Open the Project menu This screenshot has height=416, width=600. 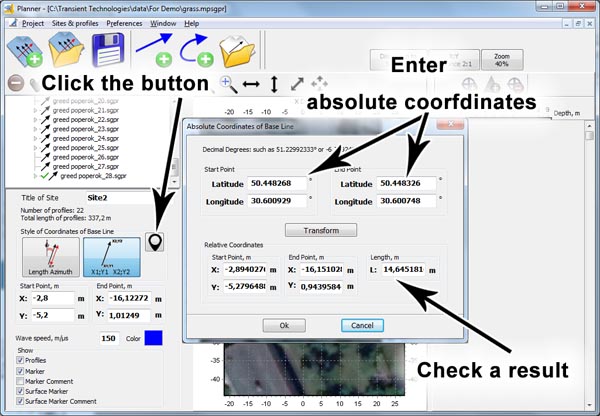click(x=33, y=23)
